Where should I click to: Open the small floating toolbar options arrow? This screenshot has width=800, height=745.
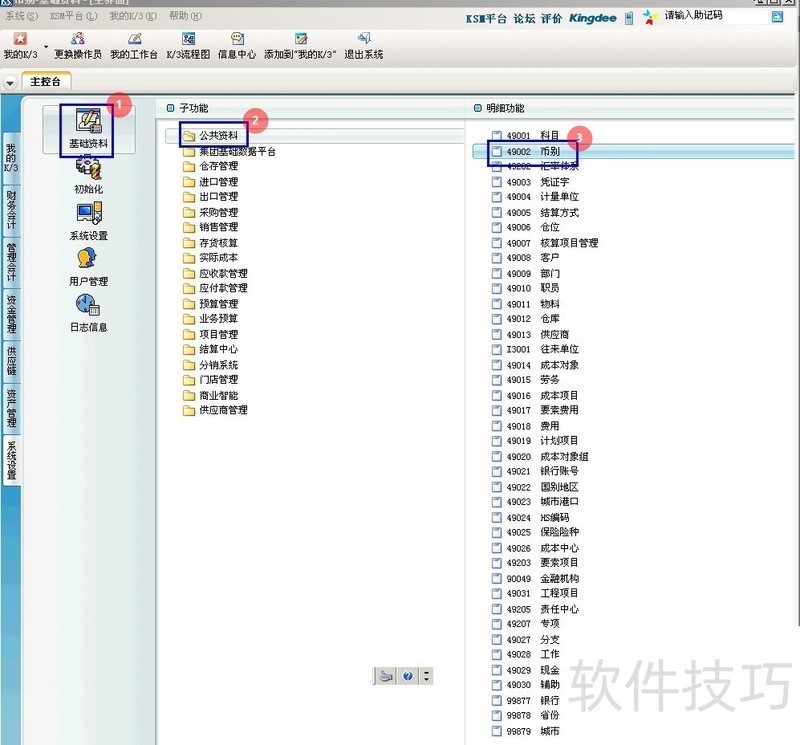point(427,677)
